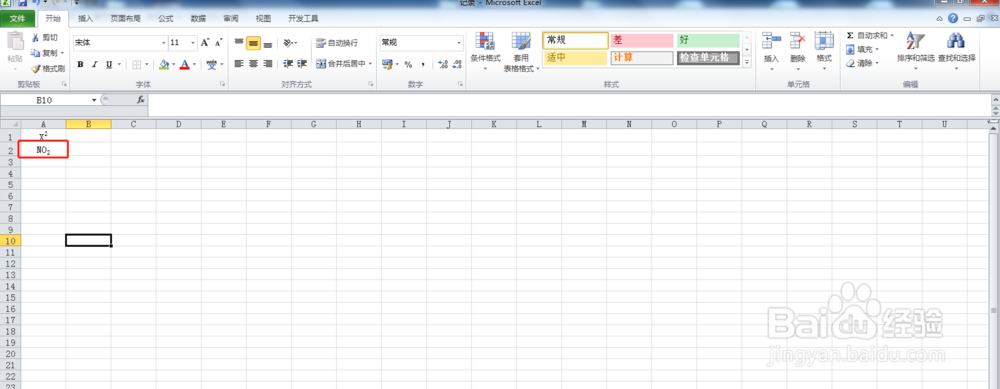The height and width of the screenshot is (389, 1000).
Task: Apply the comma style icon
Action: [x=423, y=64]
